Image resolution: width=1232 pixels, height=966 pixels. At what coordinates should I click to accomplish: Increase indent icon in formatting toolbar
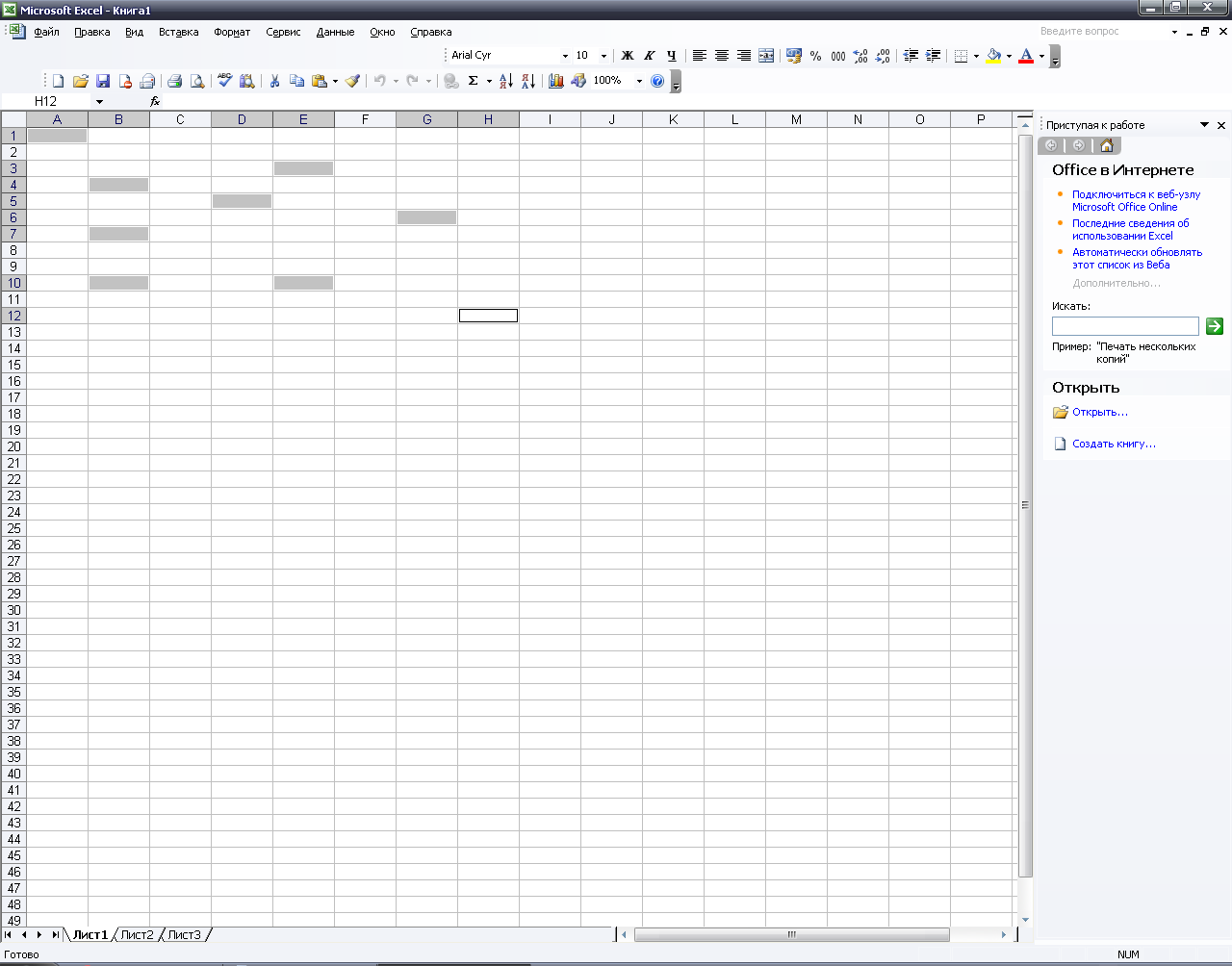tap(933, 56)
